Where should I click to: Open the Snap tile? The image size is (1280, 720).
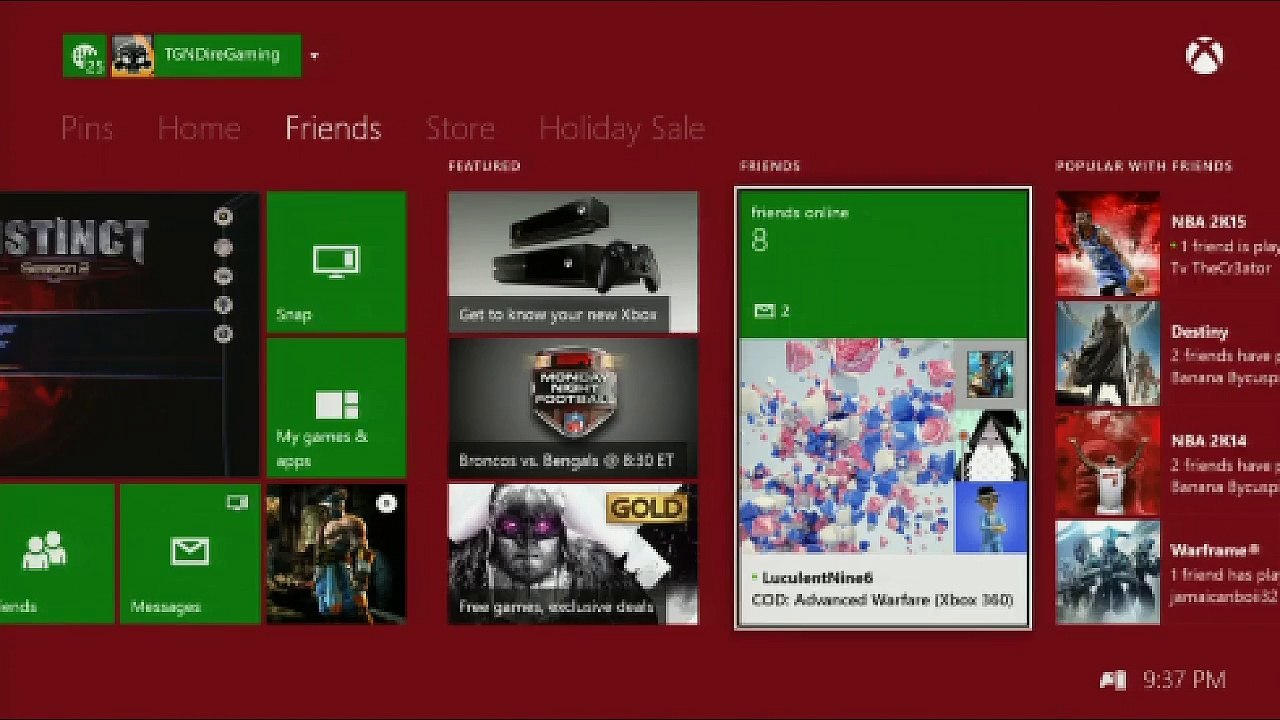point(336,262)
